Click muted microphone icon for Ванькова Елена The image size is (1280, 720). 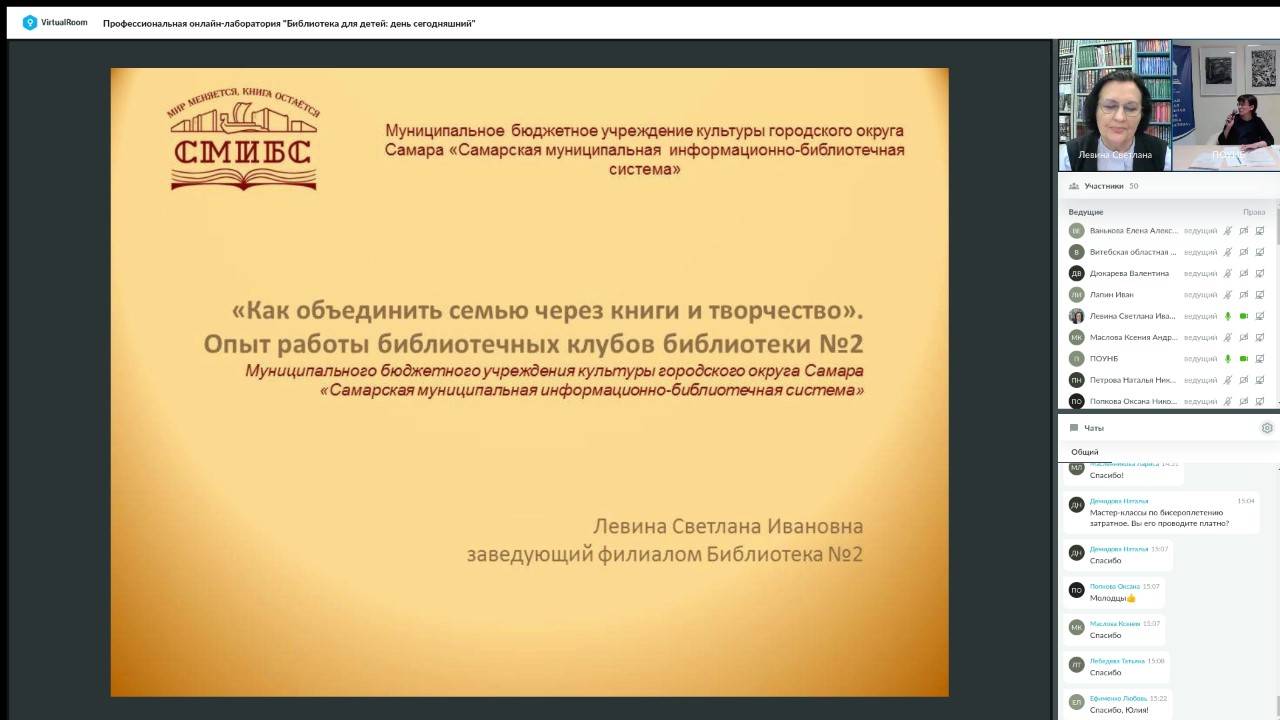1228,230
